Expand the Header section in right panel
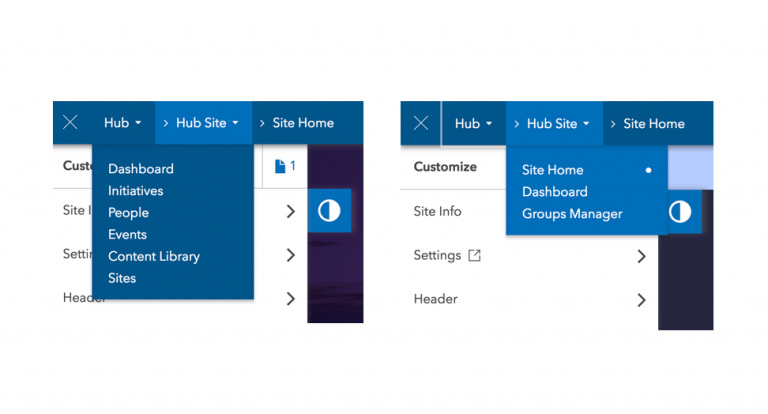768x414 pixels. pyautogui.click(x=641, y=299)
